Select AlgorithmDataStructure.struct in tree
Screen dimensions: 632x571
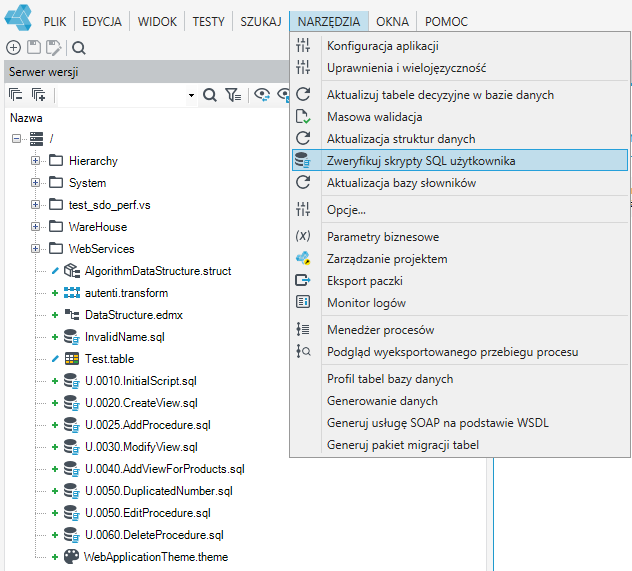tap(158, 271)
